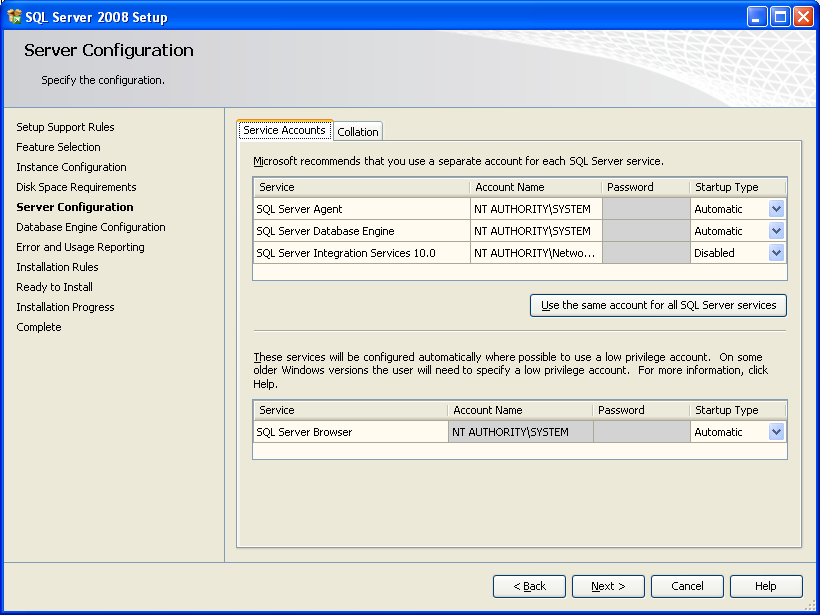
Task: Click Installation Progress in the step list
Action: coord(65,307)
